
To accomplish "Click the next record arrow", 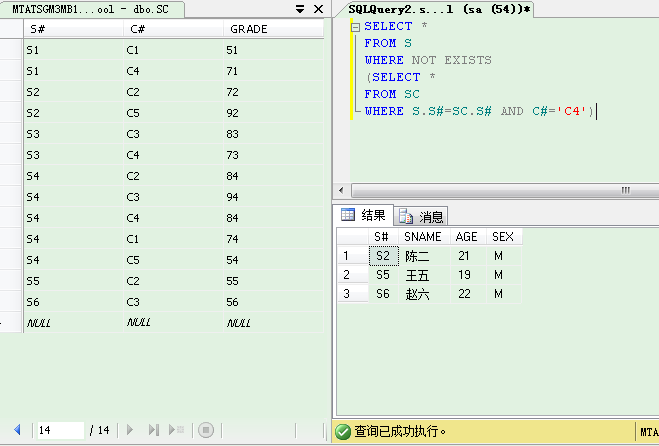I will pos(130,430).
